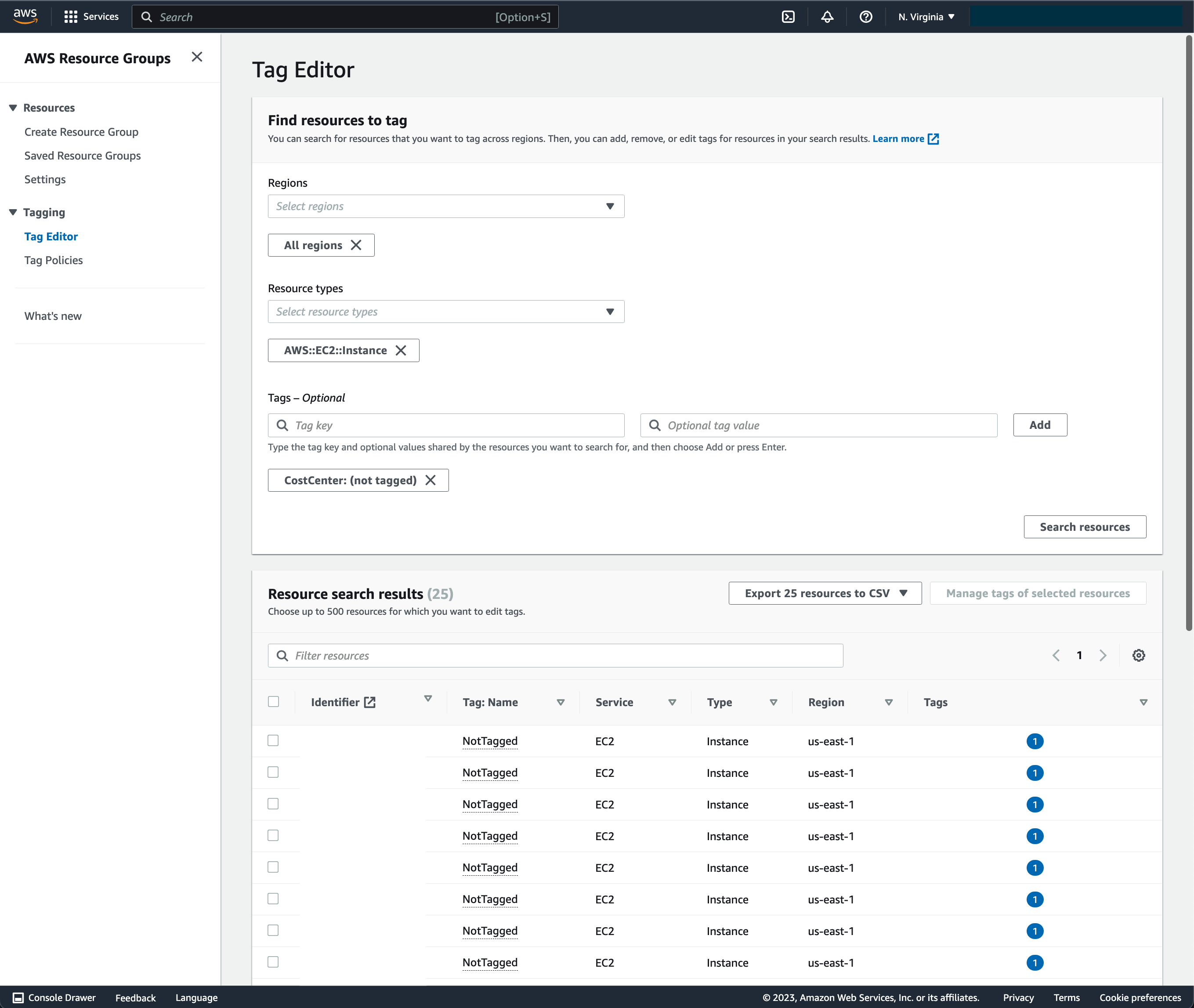The height and width of the screenshot is (1008, 1194).
Task: Check the last visible instance row checkbox
Action: click(x=273, y=962)
